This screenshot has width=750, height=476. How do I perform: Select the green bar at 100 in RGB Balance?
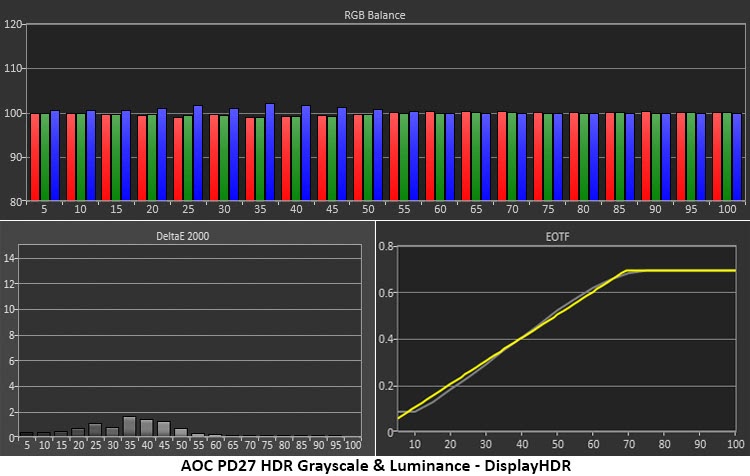point(727,156)
